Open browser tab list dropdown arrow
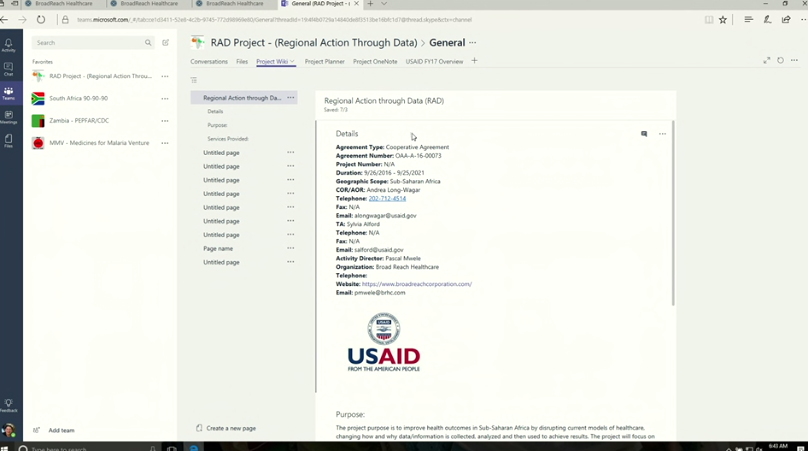Image resolution: width=808 pixels, height=451 pixels. pos(384,4)
